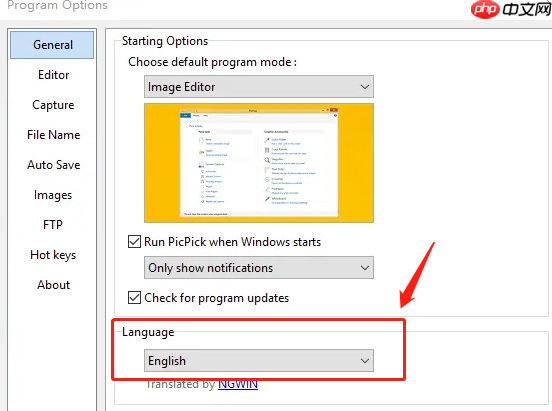Switch to the Hot keys section
The width and height of the screenshot is (552, 411).
coord(53,255)
